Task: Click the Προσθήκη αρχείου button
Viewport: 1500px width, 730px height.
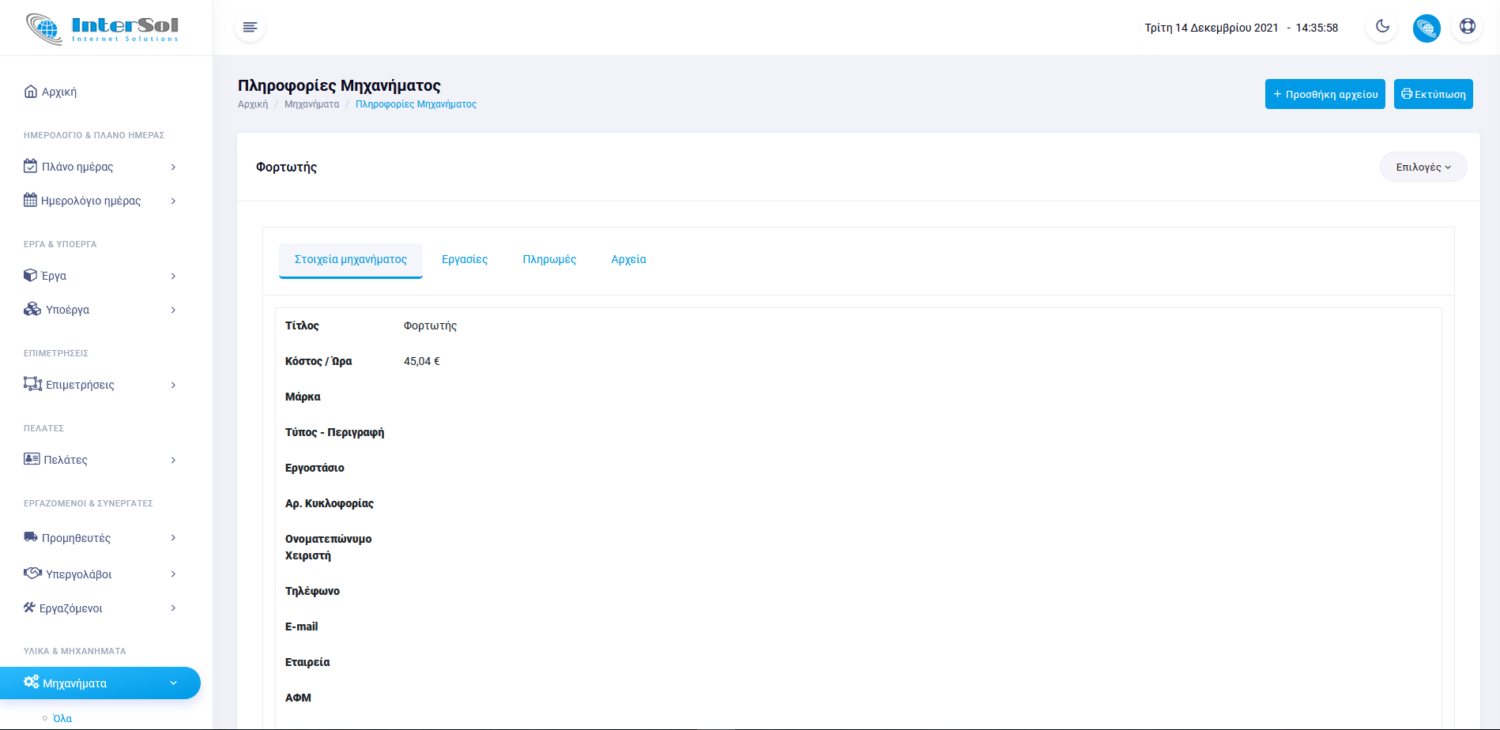Action: (1324, 94)
